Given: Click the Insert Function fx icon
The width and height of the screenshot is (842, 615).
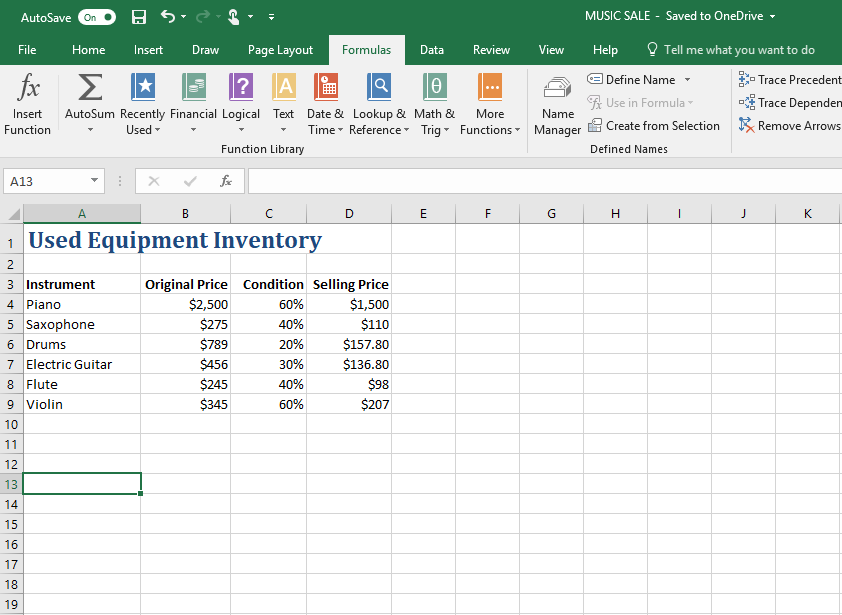Looking at the screenshot, I should pyautogui.click(x=28, y=88).
